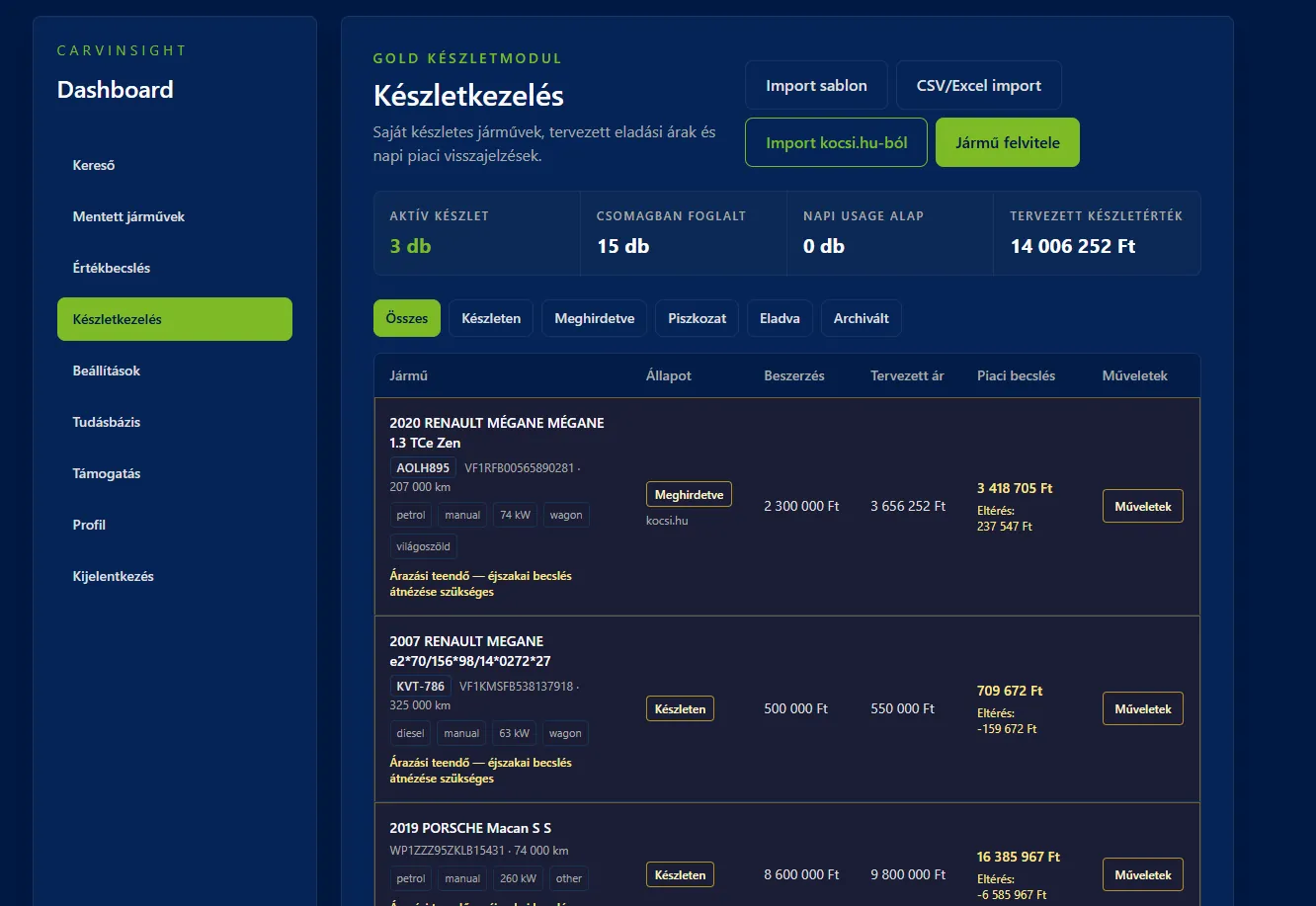This screenshot has width=1316, height=906.
Task: Click market estimate 3 418 705 Ft
Action: coord(1015,488)
